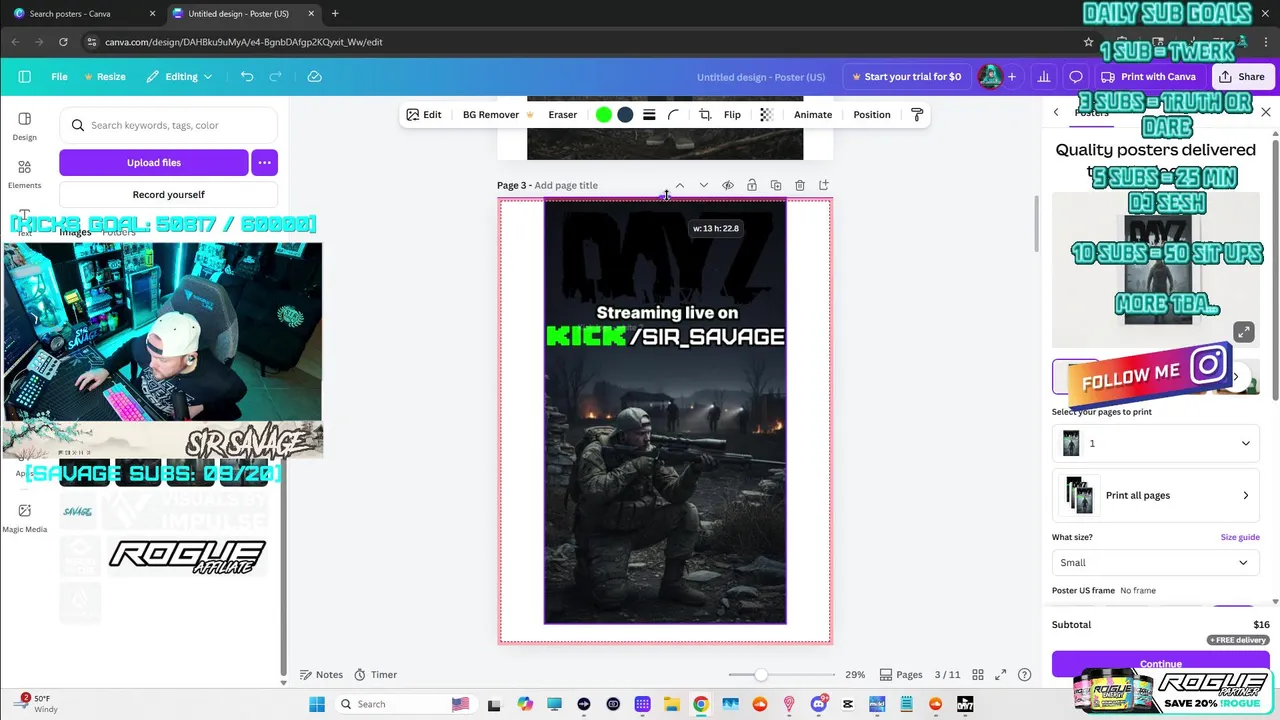The height and width of the screenshot is (720, 1280).
Task: Go back in the Posters print panel
Action: pos(1056,112)
